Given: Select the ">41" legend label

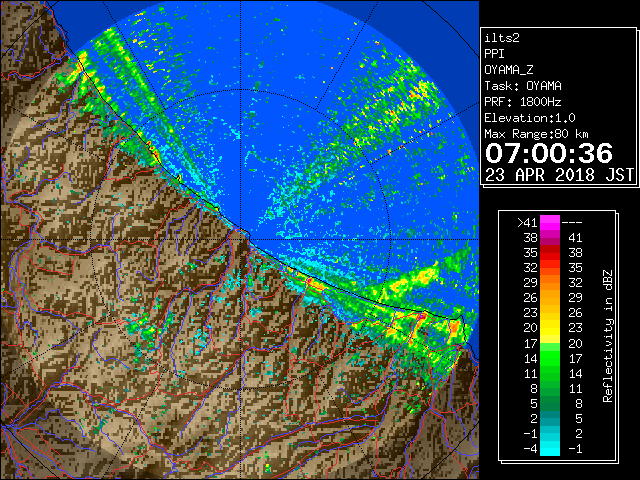Looking at the screenshot, I should tap(527, 223).
